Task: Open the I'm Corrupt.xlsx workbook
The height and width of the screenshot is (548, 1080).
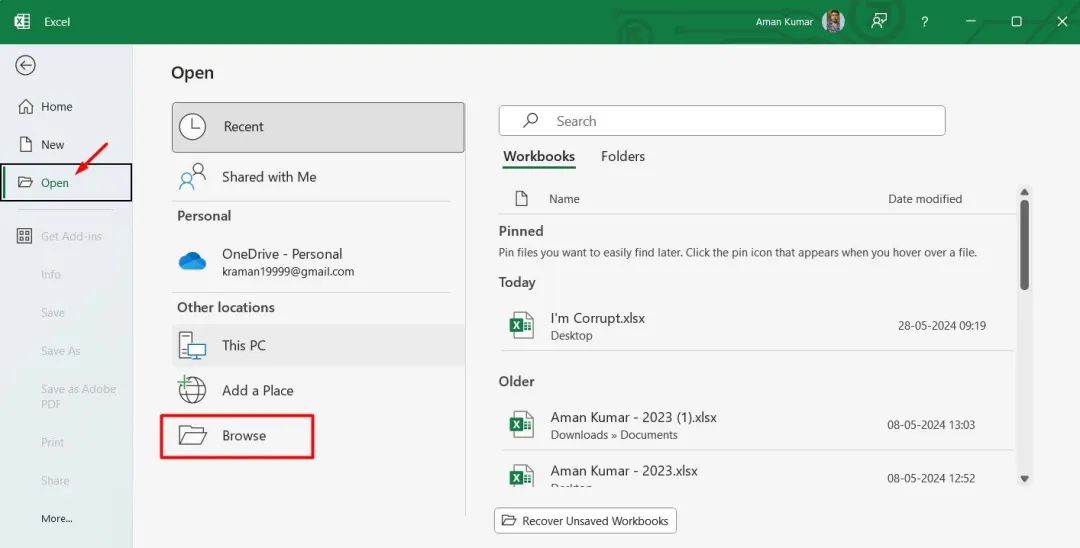Action: tap(756, 326)
